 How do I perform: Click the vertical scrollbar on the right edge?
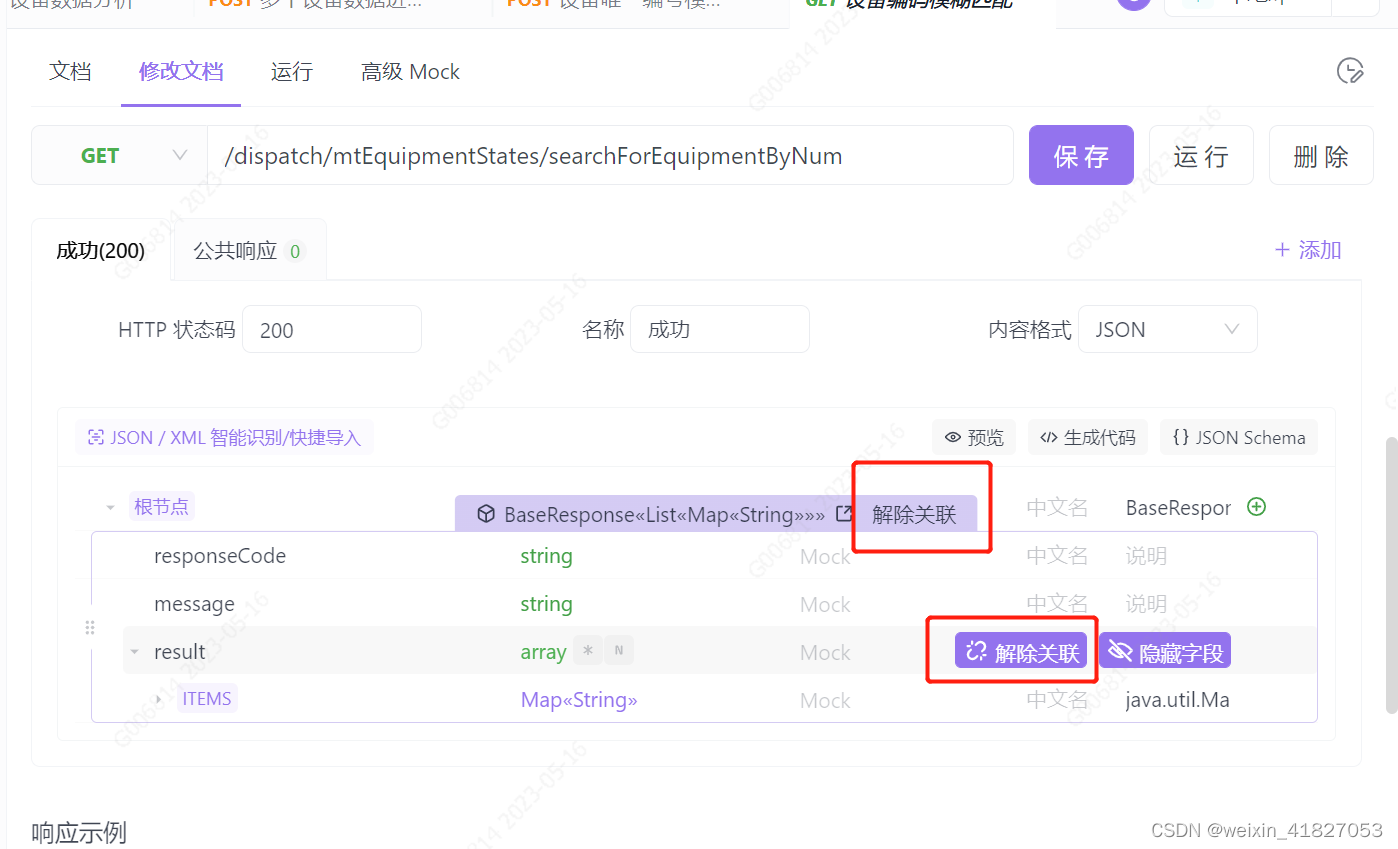tap(1391, 574)
